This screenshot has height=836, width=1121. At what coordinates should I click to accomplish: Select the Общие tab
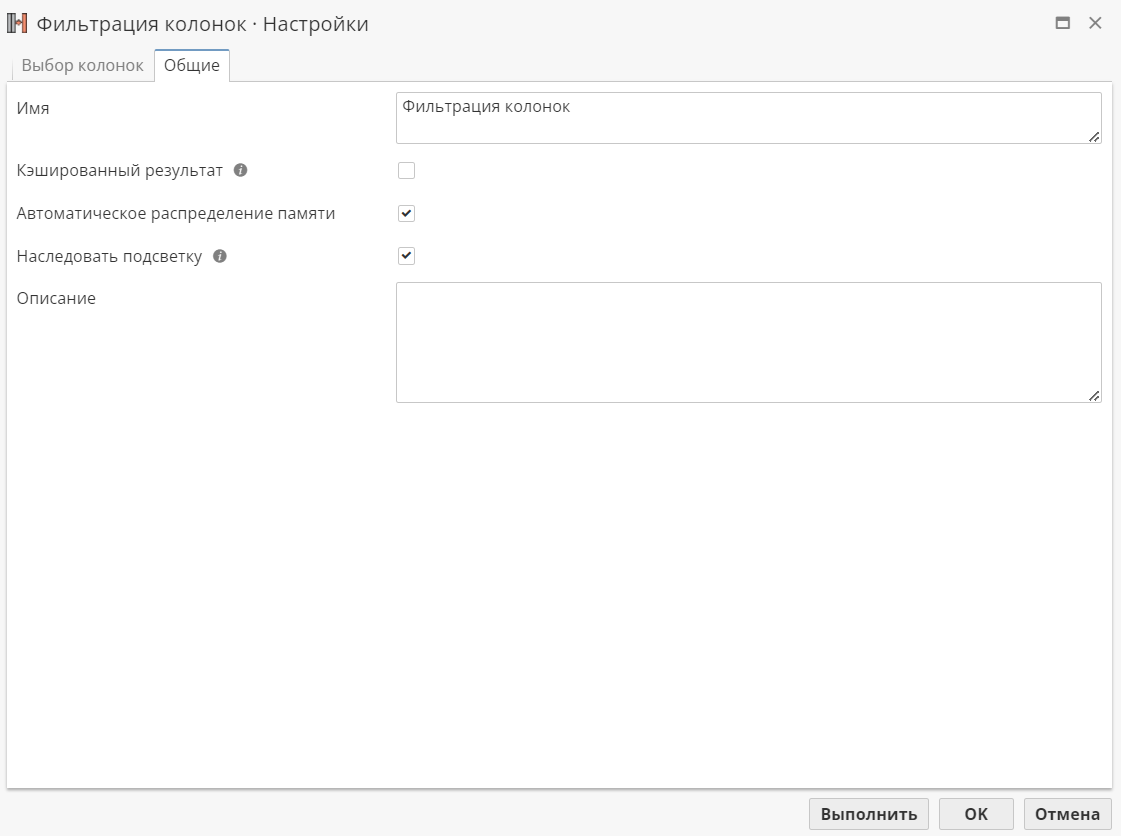pos(192,65)
